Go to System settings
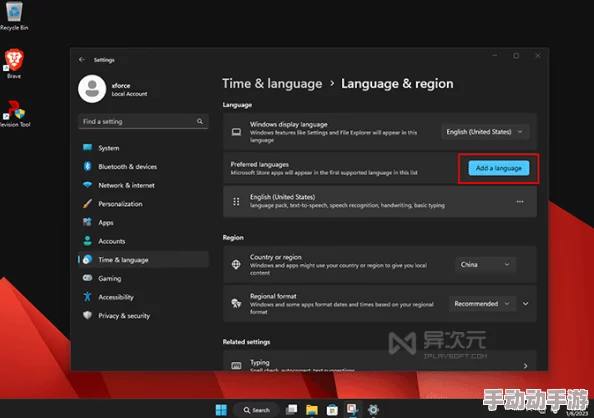594x418 pixels. click(143, 148)
